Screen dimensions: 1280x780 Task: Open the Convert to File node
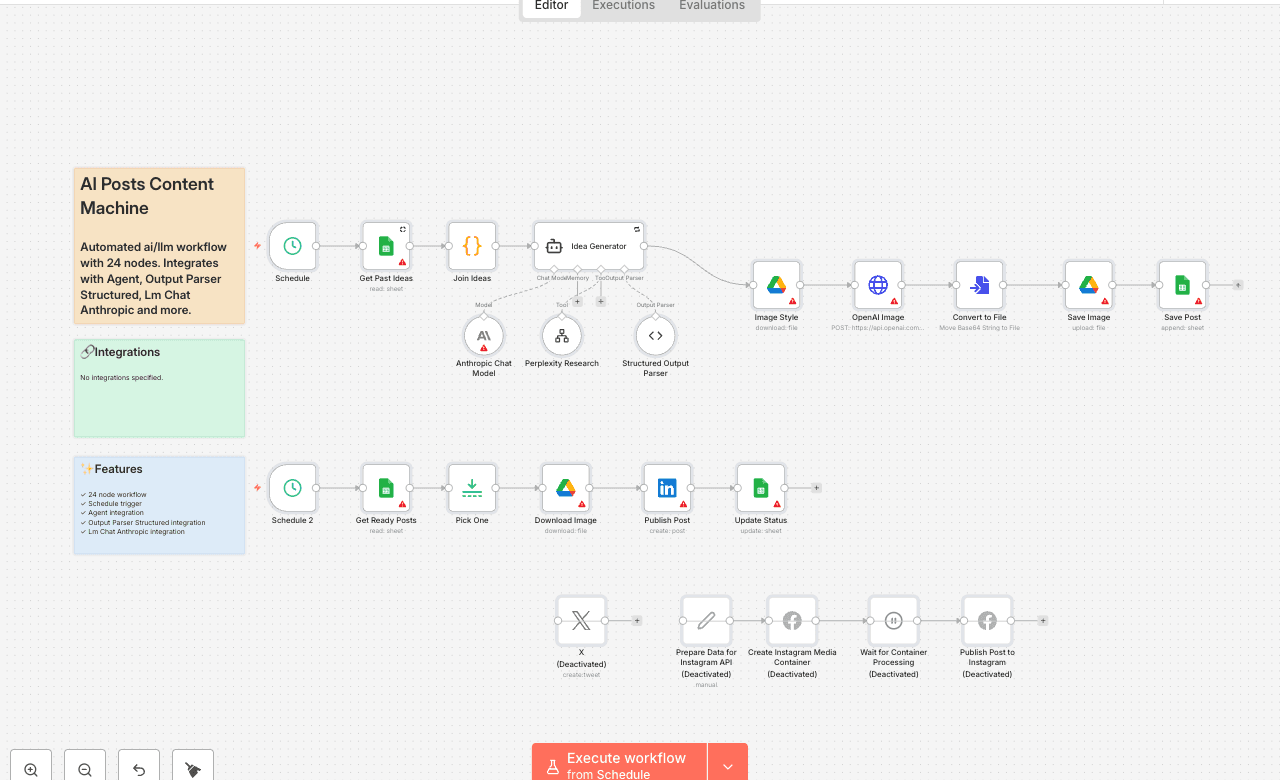click(x=979, y=284)
